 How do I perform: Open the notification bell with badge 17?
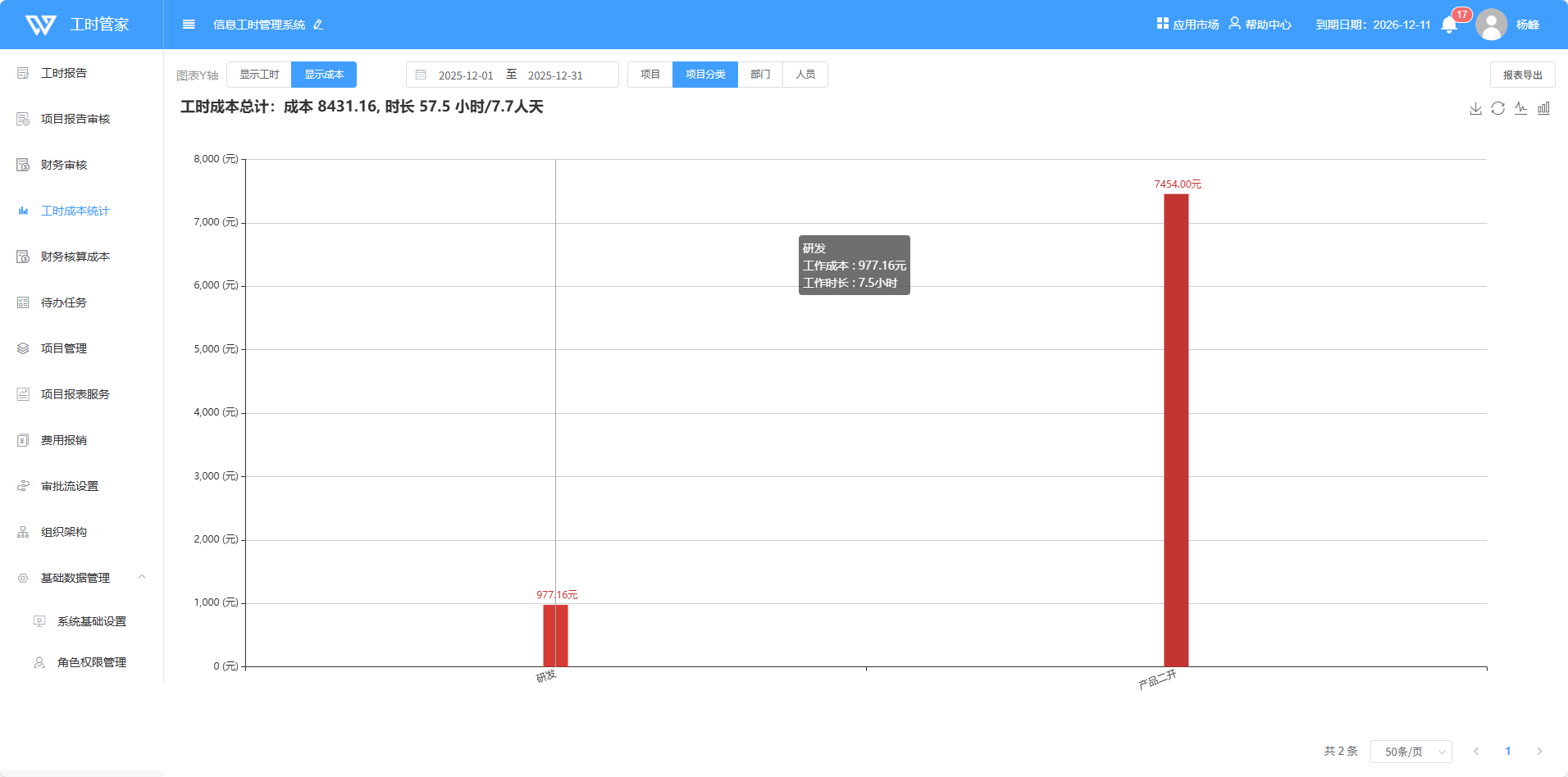tap(1449, 25)
